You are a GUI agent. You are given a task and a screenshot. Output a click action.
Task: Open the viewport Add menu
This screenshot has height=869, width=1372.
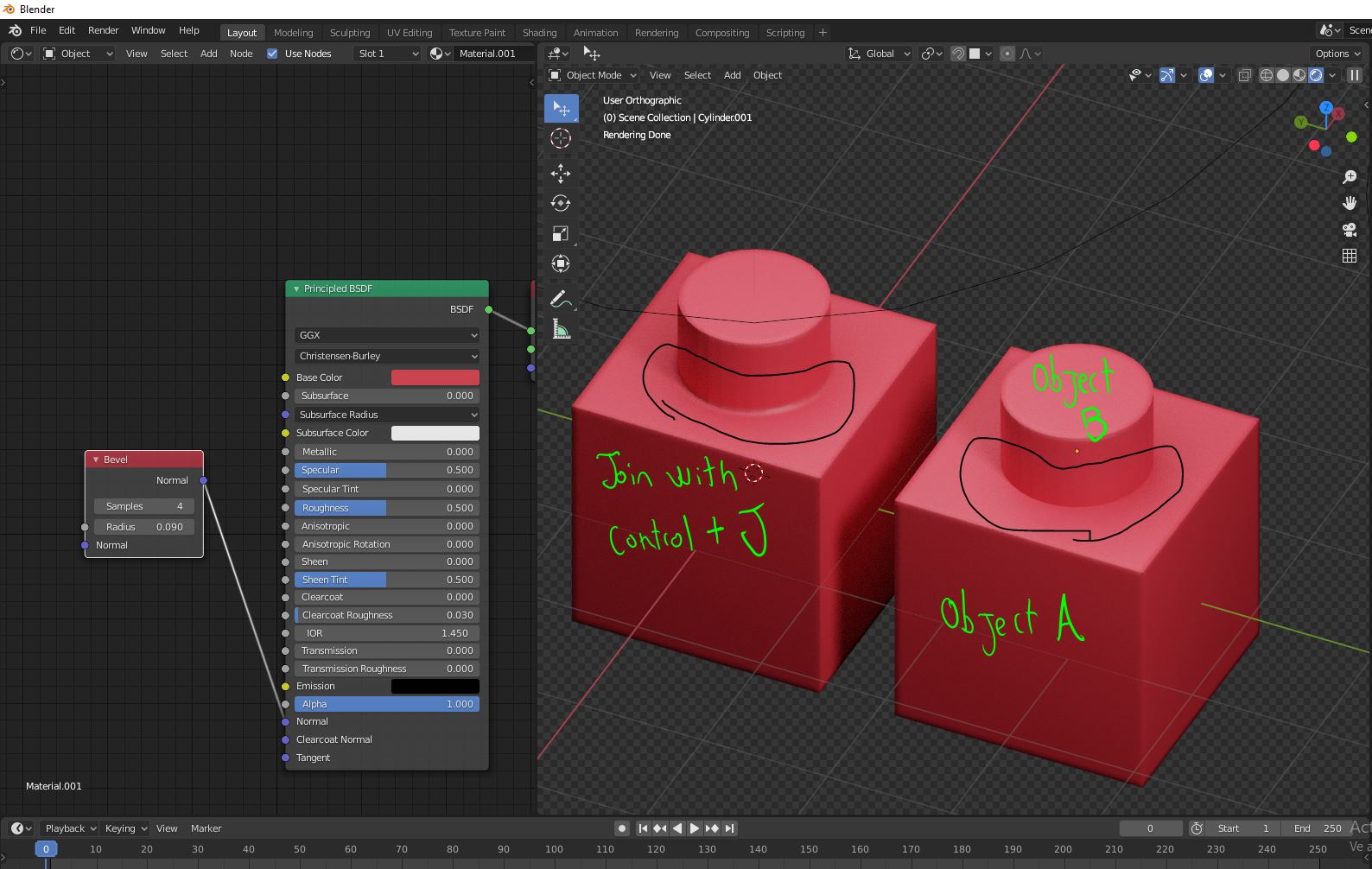tap(732, 75)
